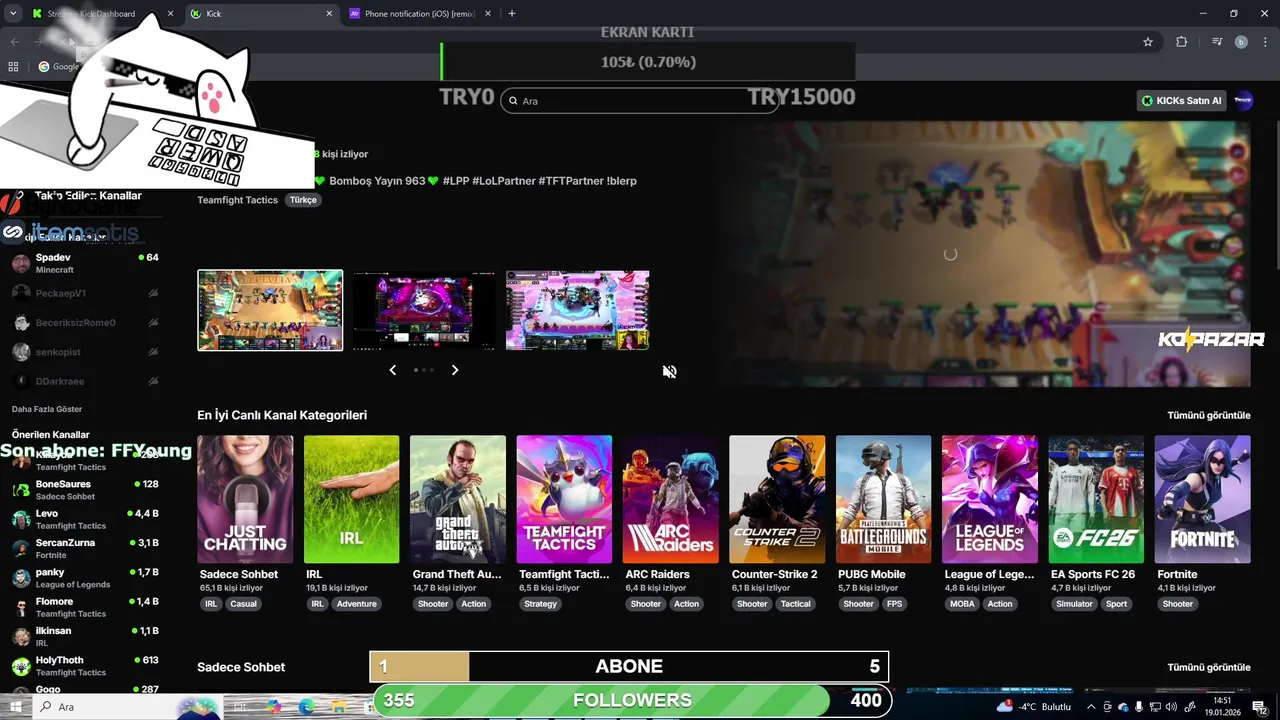
Task: Click the KICKs Satın Al button
Action: [1182, 100]
